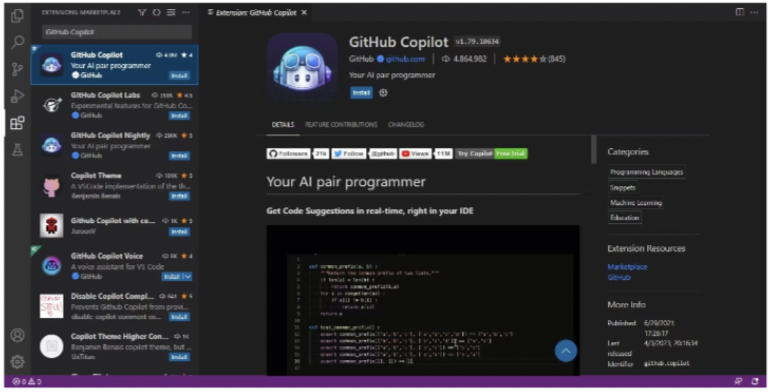The width and height of the screenshot is (770, 392).
Task: Refresh the extensions marketplace list
Action: point(156,12)
